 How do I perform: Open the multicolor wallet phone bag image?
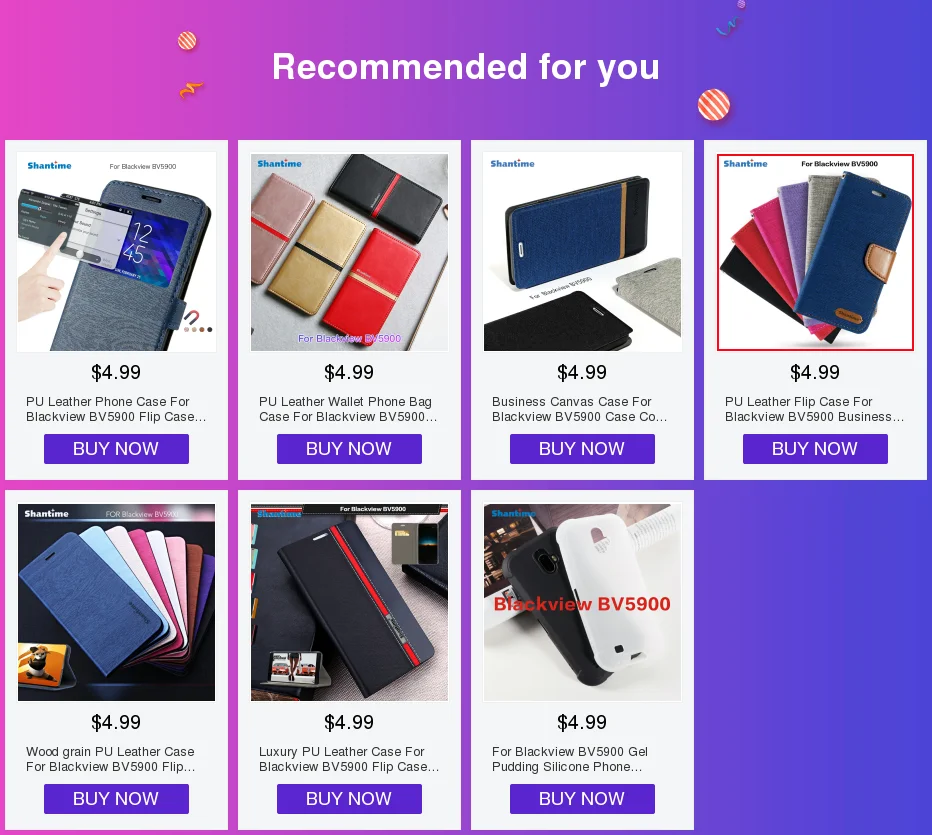click(350, 251)
